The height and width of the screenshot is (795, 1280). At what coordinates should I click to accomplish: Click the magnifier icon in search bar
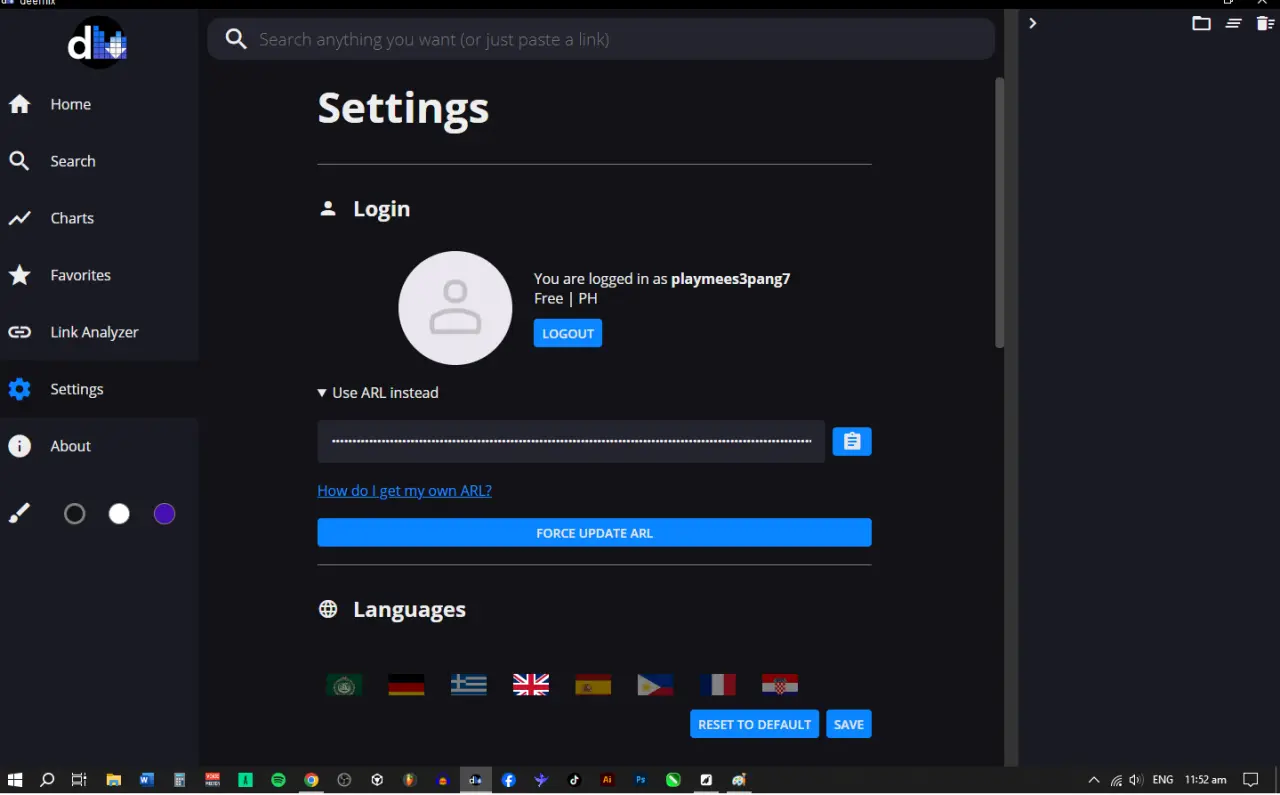tap(236, 39)
